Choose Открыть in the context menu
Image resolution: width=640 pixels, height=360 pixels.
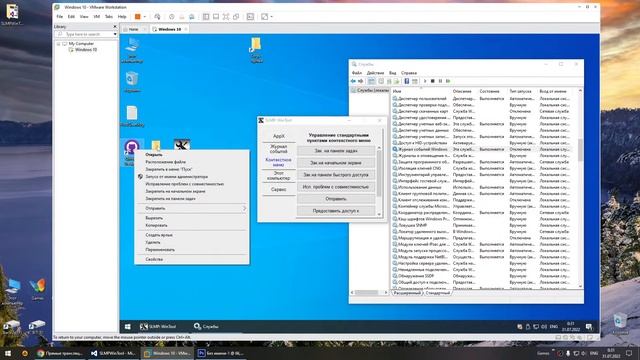(x=192, y=155)
